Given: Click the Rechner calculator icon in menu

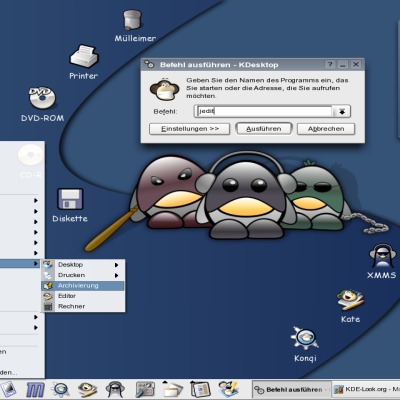Looking at the screenshot, I should [48, 306].
